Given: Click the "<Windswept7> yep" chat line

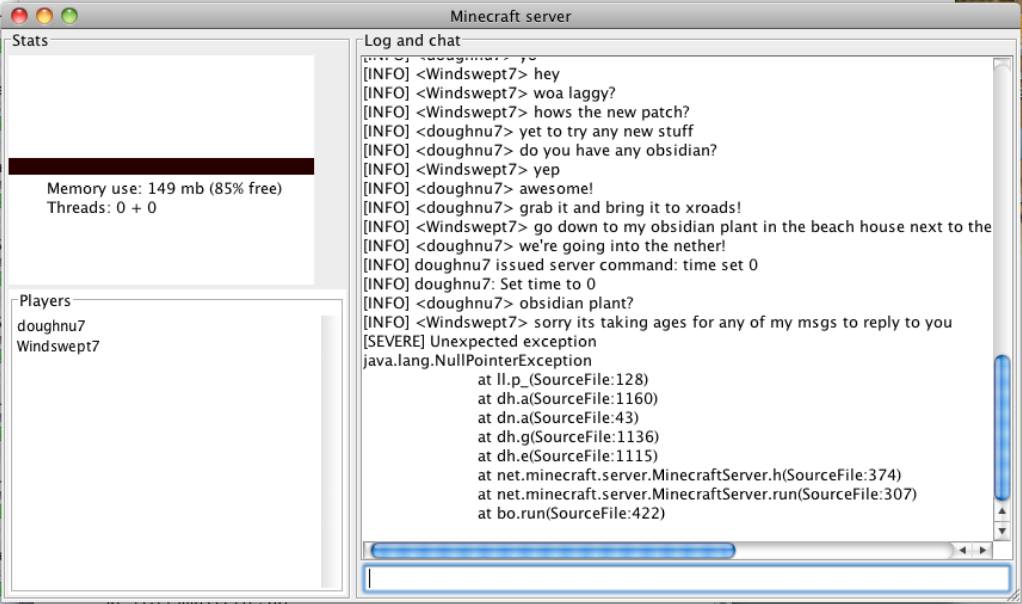Looking at the screenshot, I should [461, 169].
